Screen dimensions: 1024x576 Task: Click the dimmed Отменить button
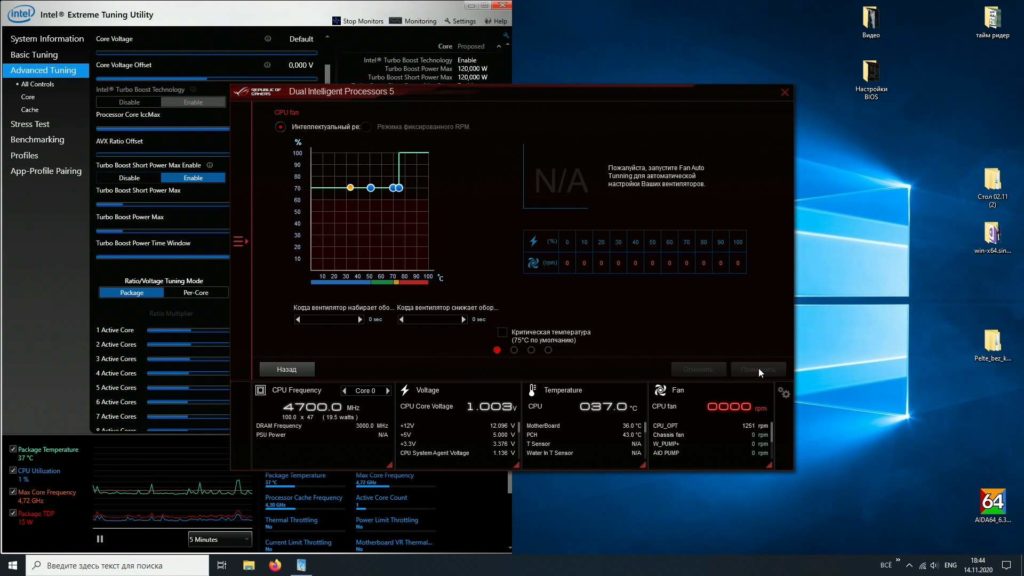tap(698, 370)
